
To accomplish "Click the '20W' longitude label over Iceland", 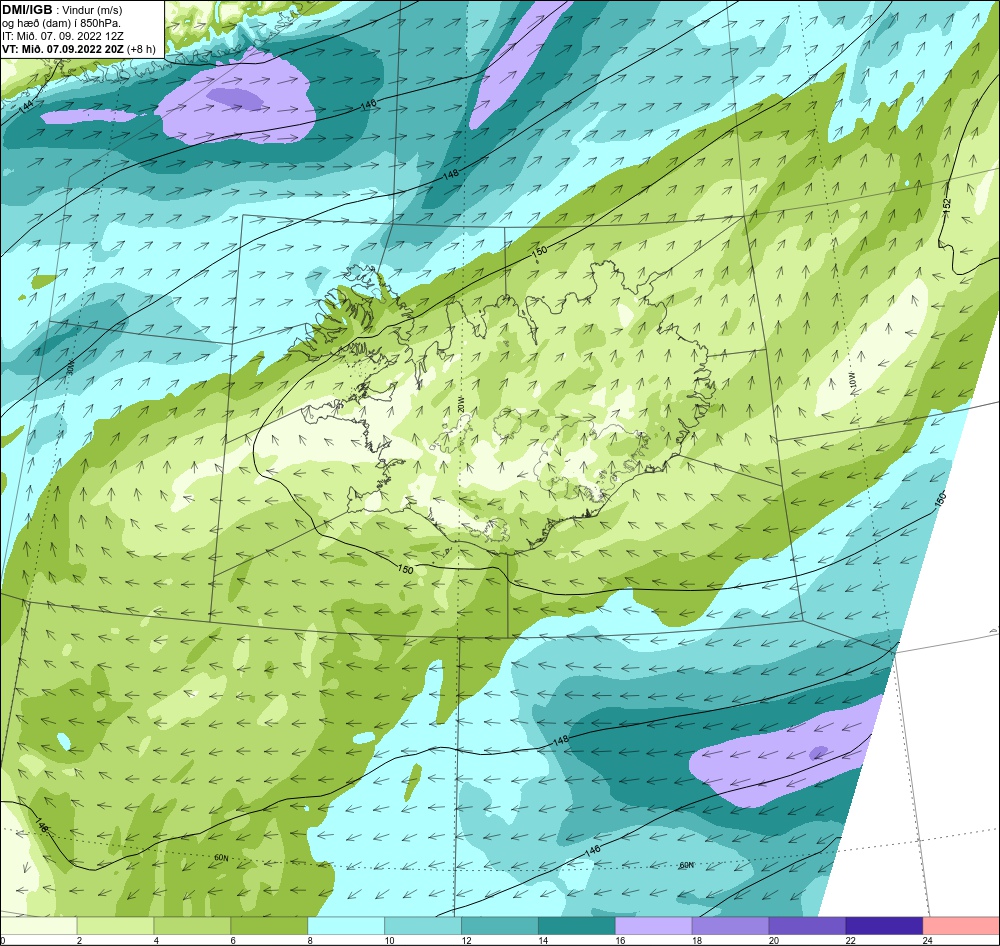I will pos(460,404).
